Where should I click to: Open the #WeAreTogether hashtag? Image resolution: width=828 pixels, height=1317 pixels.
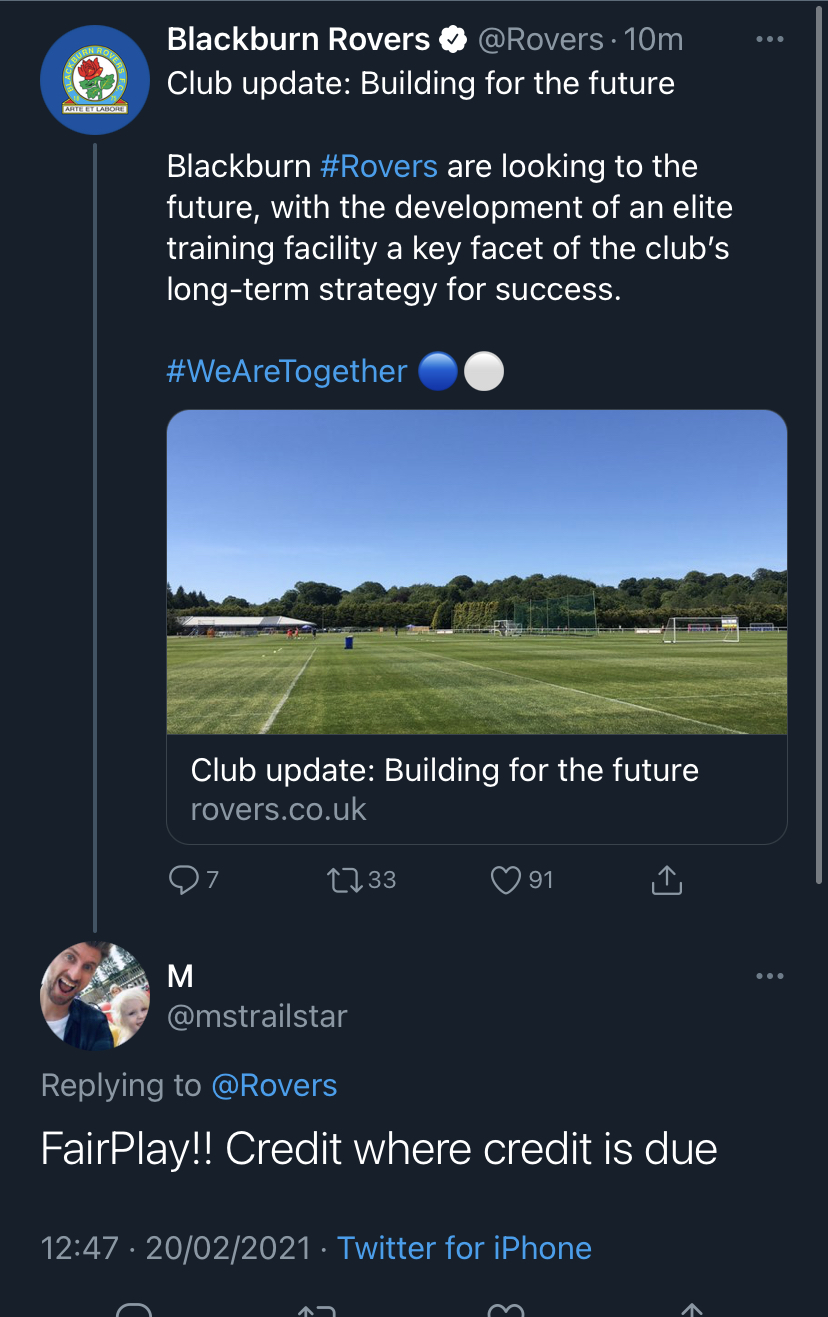coord(287,371)
